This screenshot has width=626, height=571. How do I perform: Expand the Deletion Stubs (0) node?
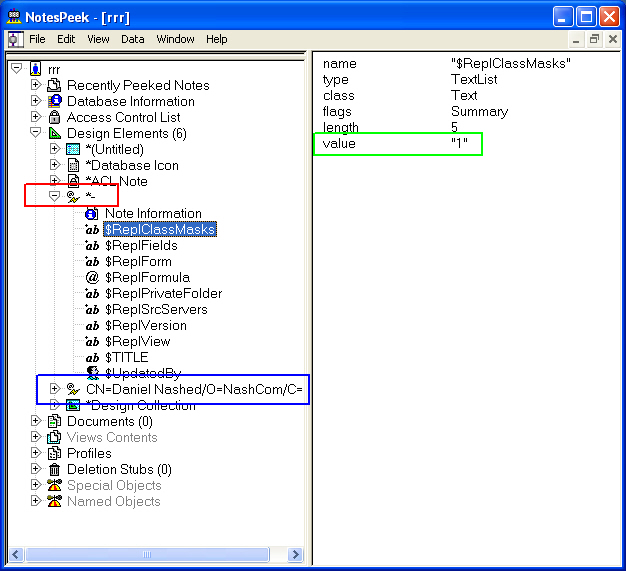pyautogui.click(x=36, y=468)
